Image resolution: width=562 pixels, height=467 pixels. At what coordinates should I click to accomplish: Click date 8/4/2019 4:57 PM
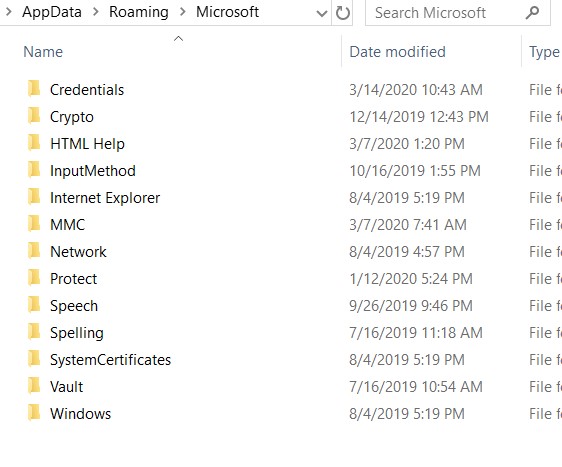[407, 252]
